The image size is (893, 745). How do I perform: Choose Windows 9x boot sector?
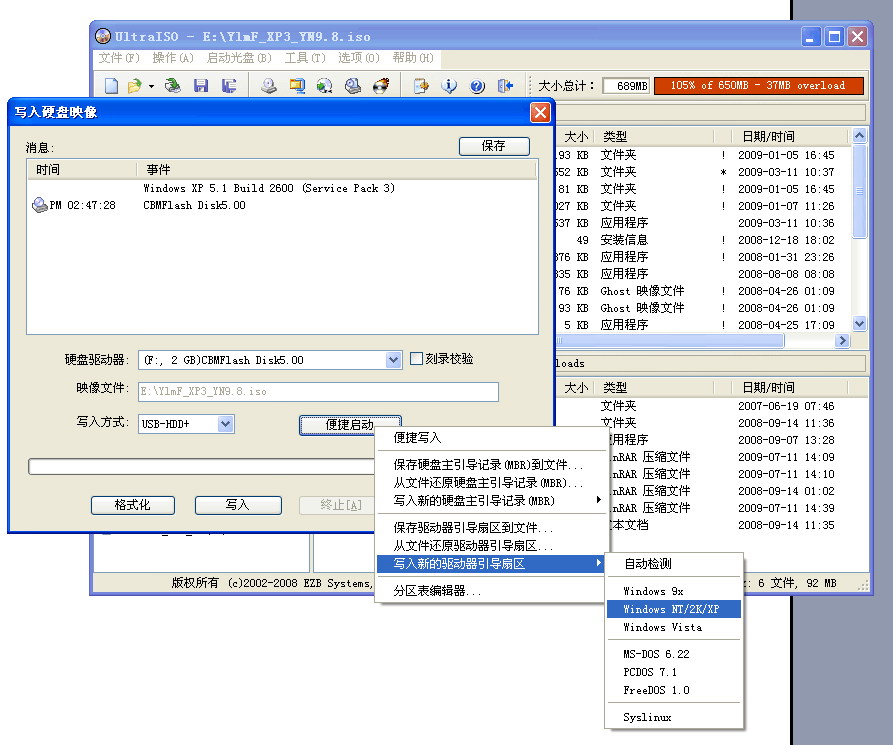tap(674, 591)
